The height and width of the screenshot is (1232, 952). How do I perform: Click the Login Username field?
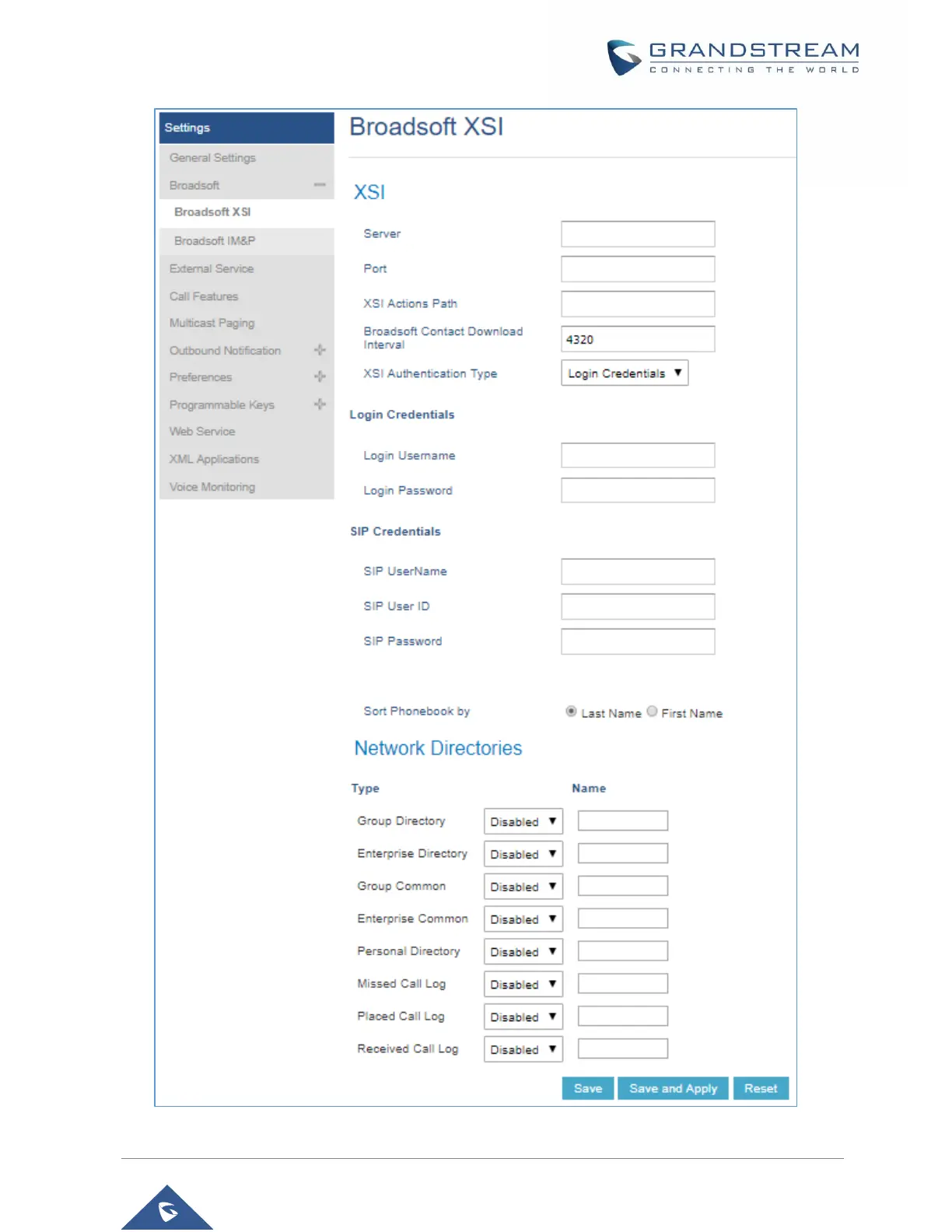tap(638, 456)
